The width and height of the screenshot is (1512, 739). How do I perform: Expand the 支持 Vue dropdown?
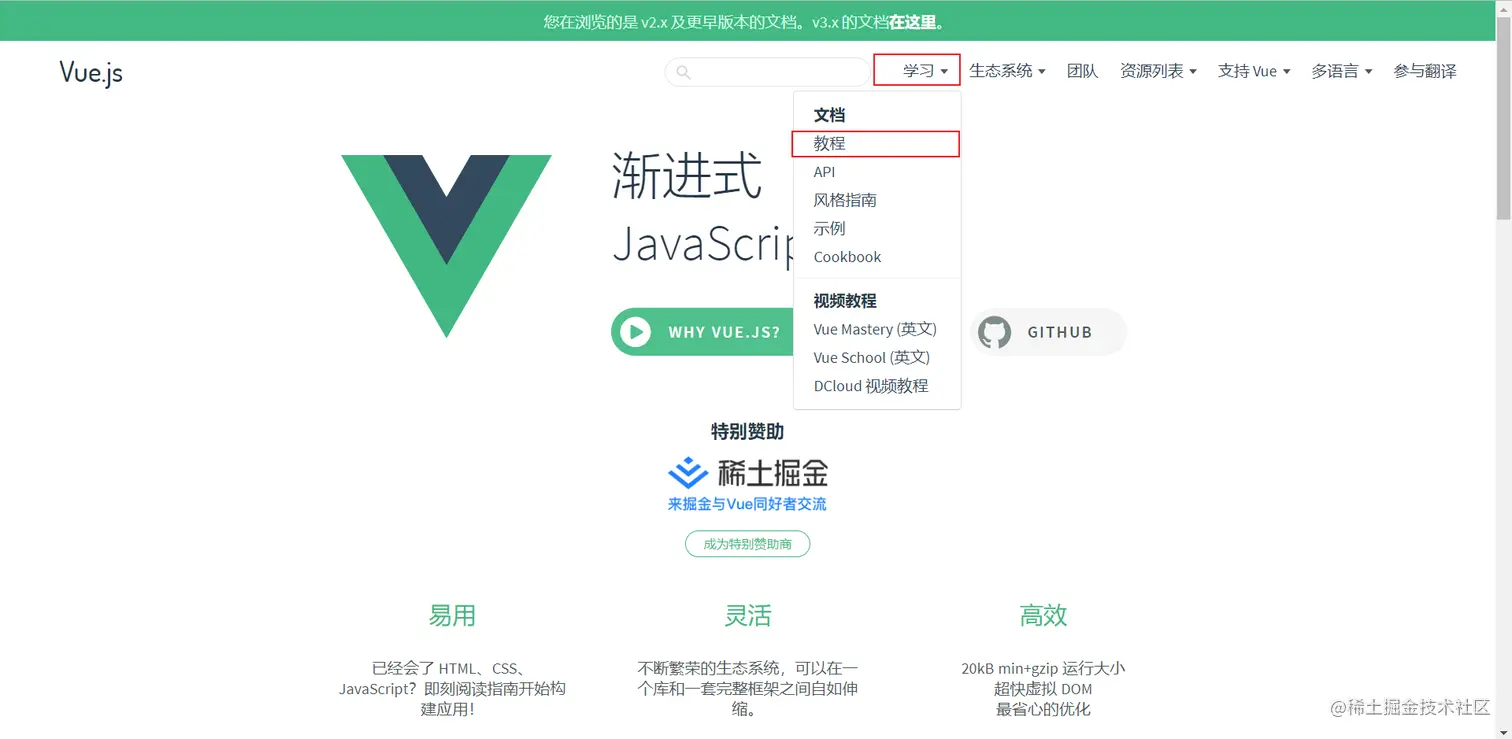[x=1254, y=71]
